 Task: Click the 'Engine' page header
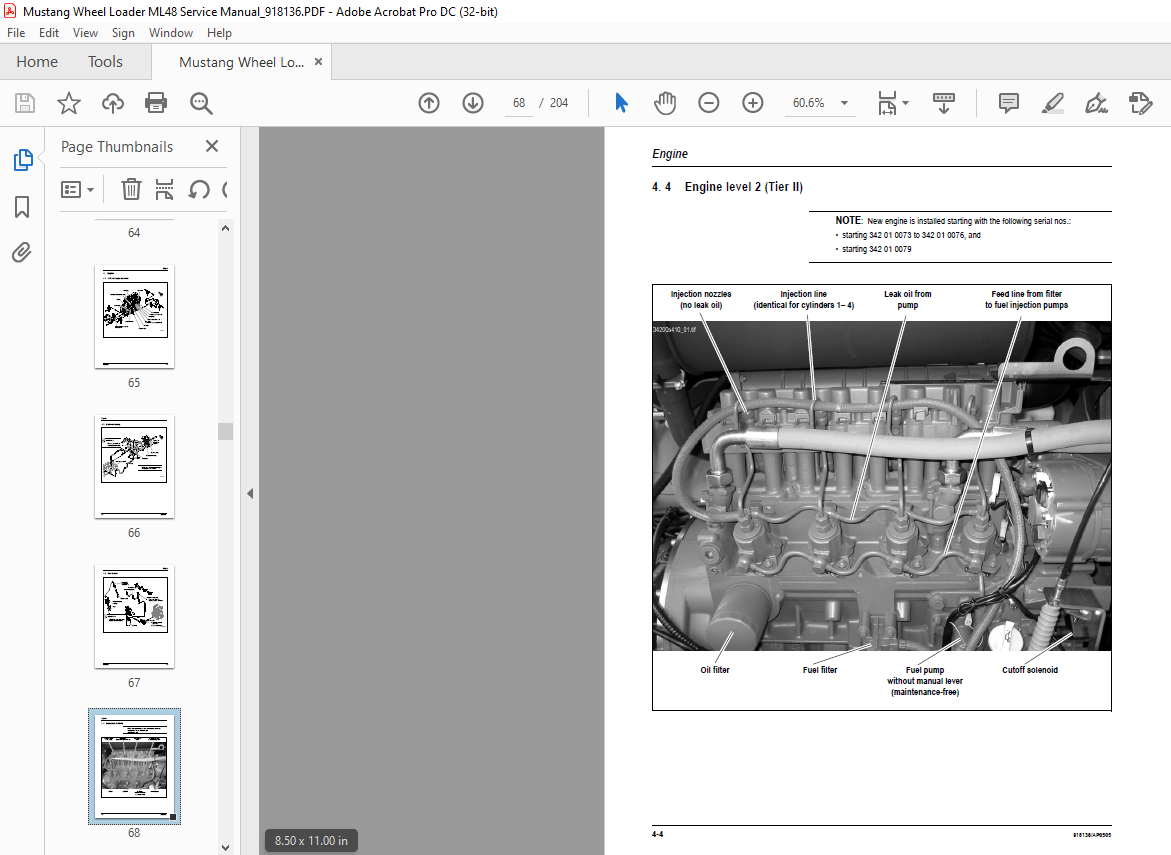(x=670, y=154)
